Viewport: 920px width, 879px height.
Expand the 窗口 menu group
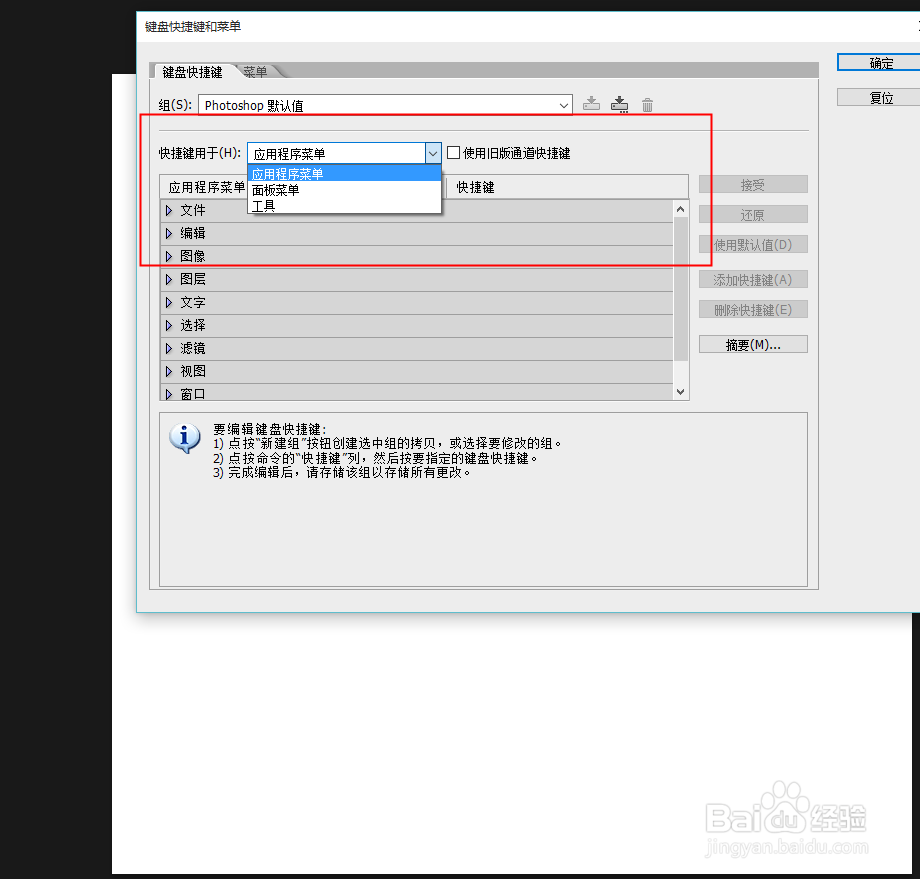[169, 394]
